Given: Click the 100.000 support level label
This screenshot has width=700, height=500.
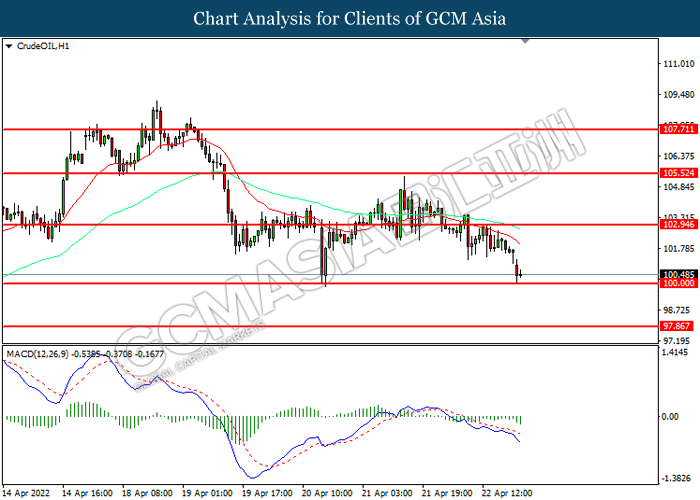Looking at the screenshot, I should pyautogui.click(x=678, y=283).
